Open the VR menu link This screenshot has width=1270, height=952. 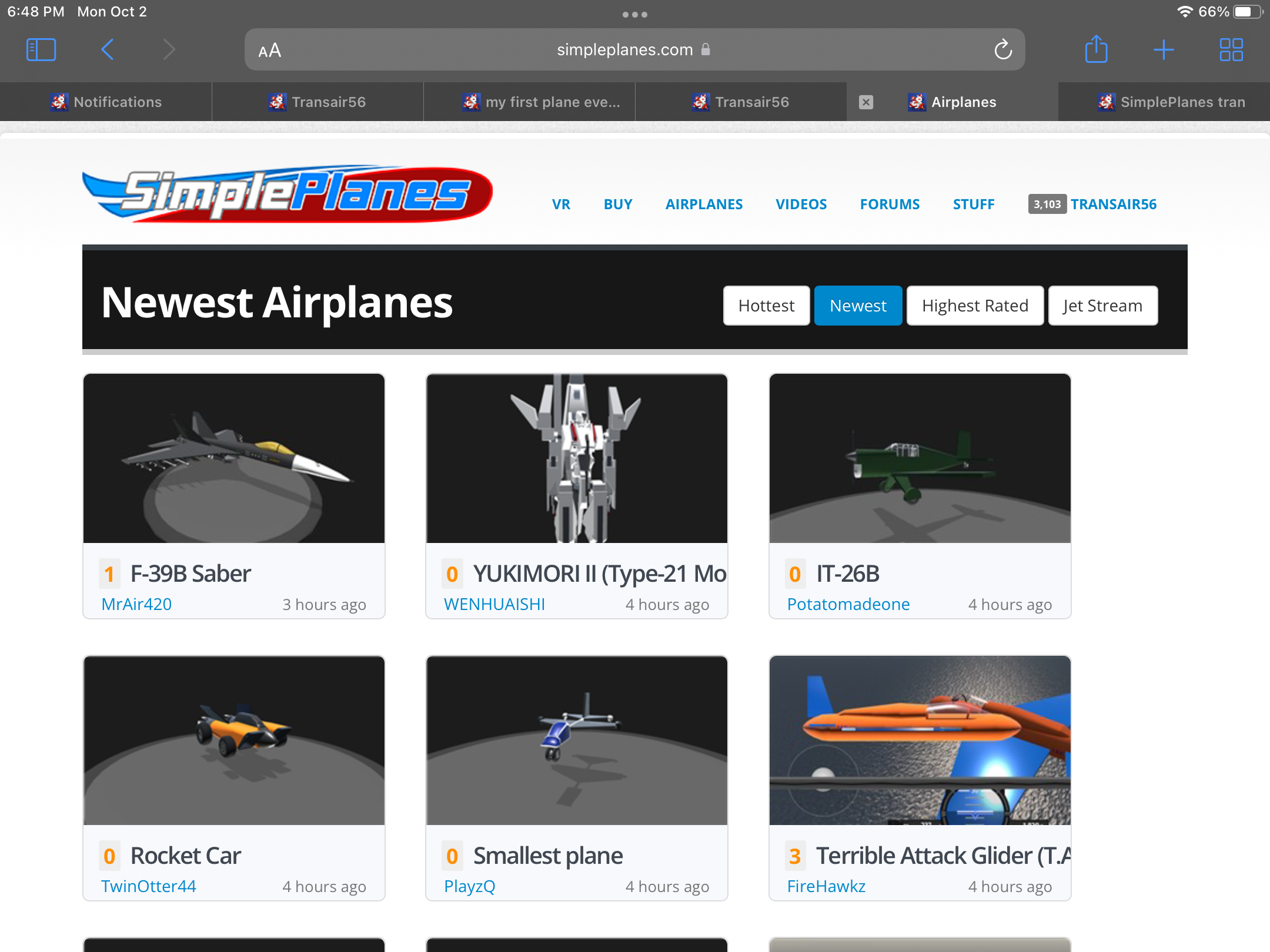561,205
